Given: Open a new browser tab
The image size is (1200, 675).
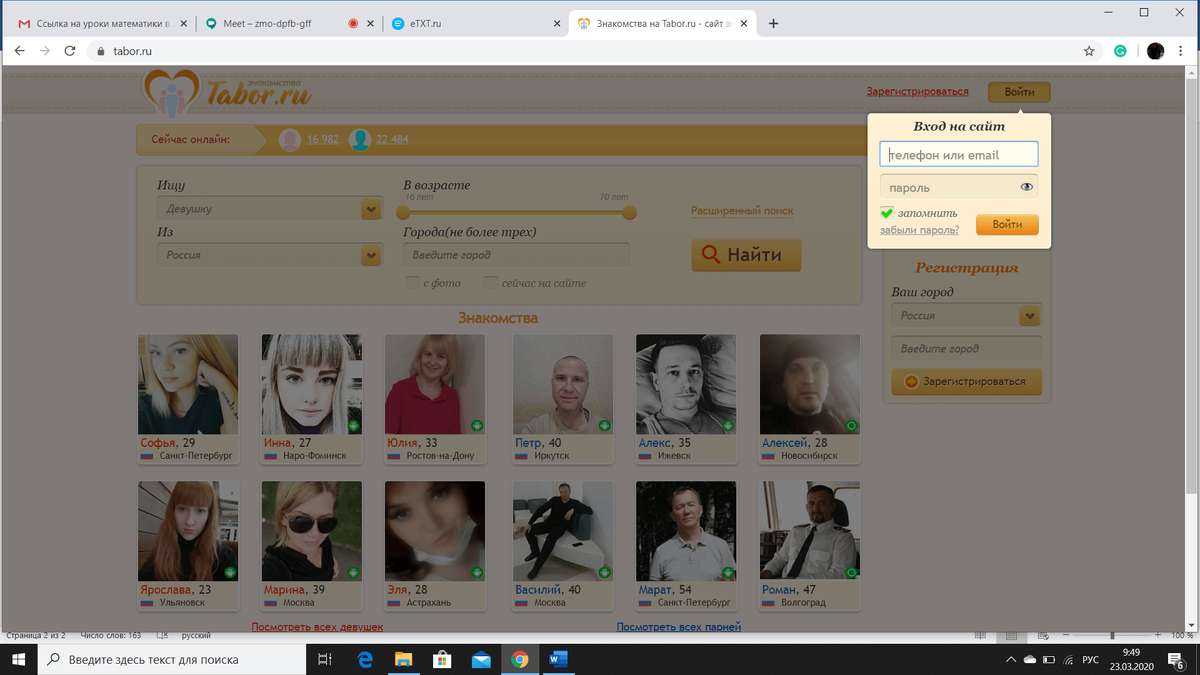Looking at the screenshot, I should pos(773,24).
